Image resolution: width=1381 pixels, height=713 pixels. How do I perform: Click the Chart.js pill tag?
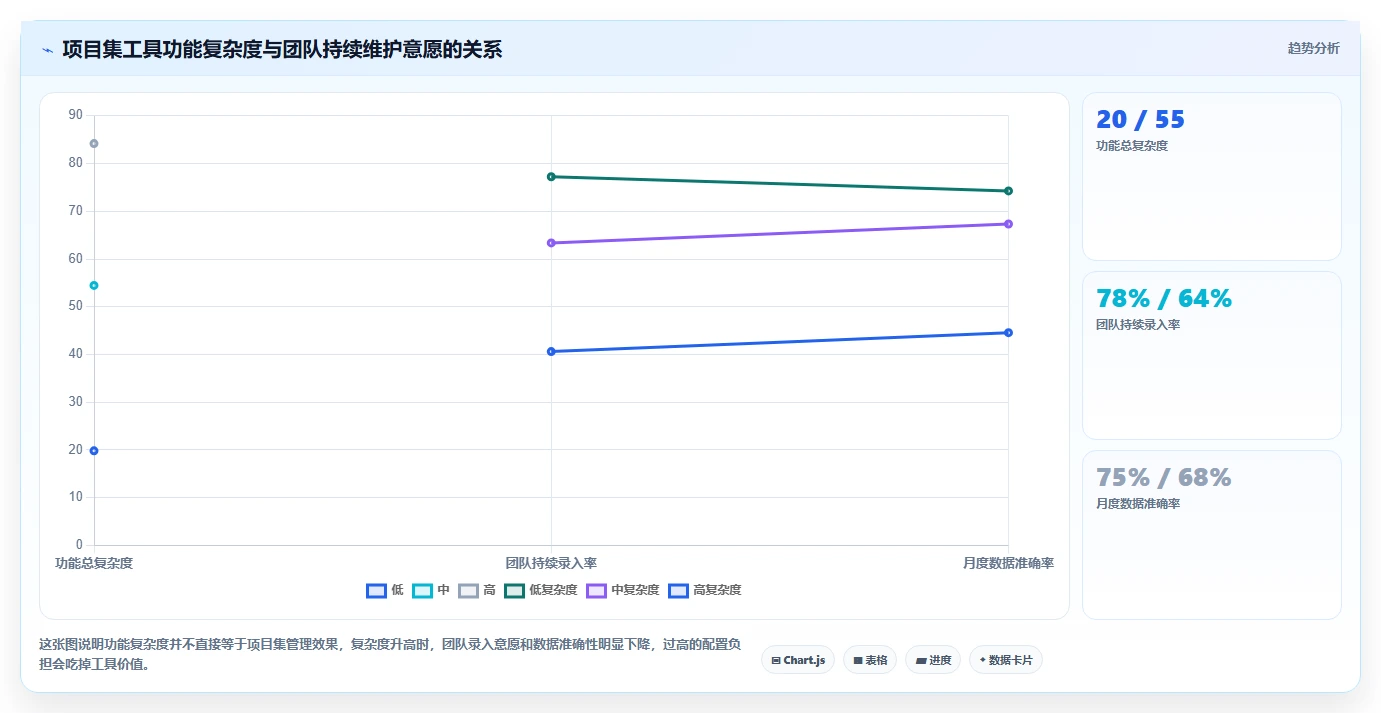[798, 660]
